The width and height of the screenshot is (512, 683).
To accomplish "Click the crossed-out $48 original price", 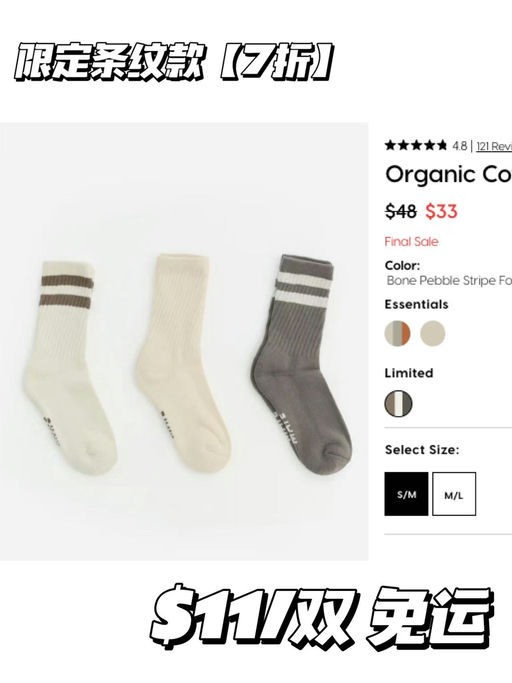I will tap(401, 211).
